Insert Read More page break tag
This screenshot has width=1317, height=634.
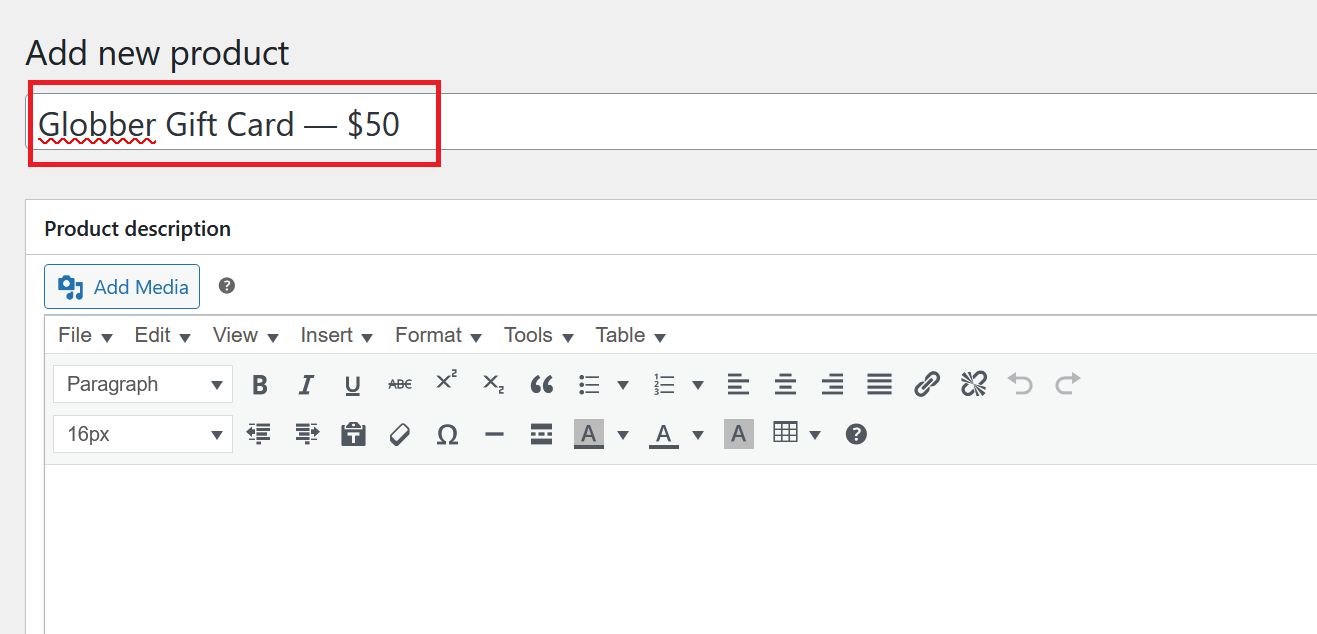click(541, 434)
